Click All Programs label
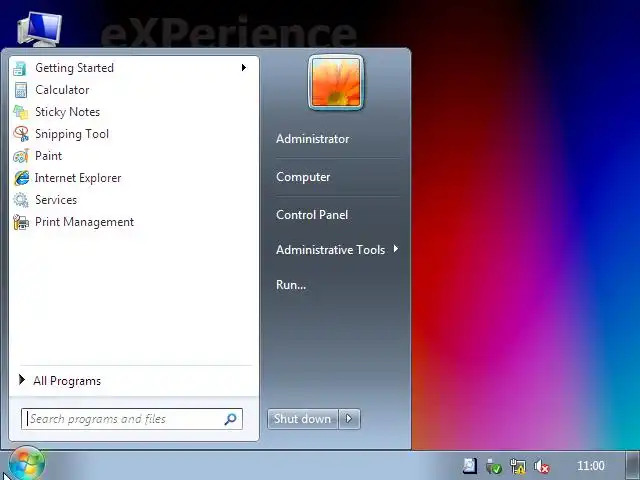Image resolution: width=640 pixels, height=480 pixels. click(67, 381)
